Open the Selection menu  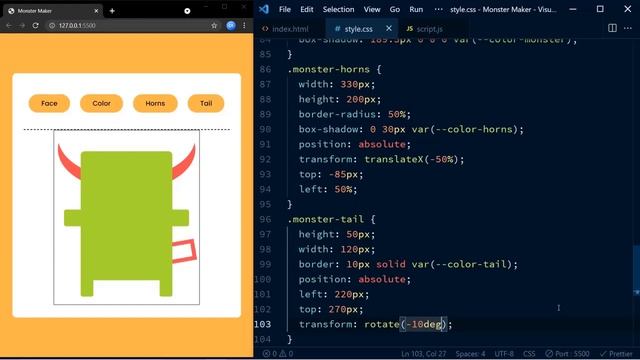(338, 9)
